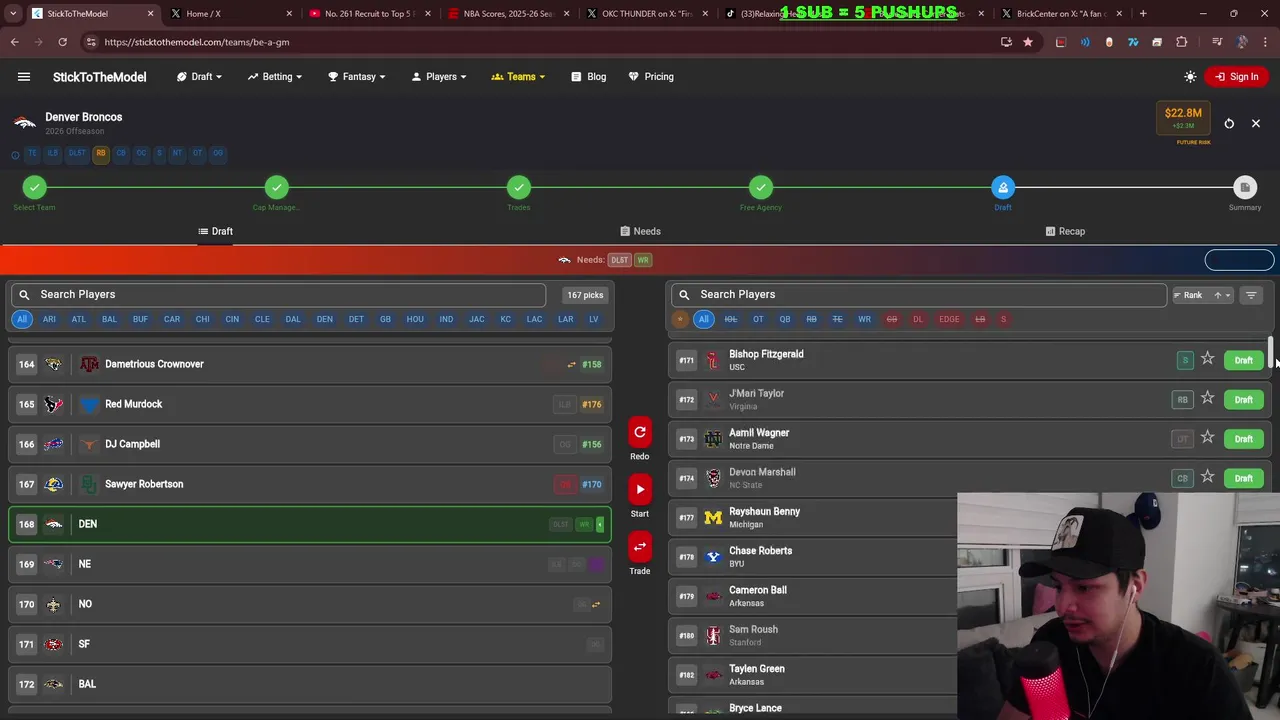This screenshot has width=1280, height=720.
Task: Click the Michigan logo beside Rayshaun Benny
Action: (713, 517)
